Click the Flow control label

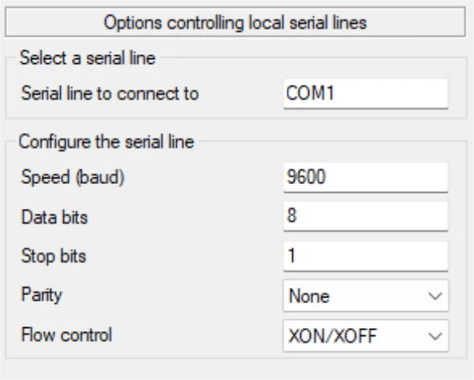tap(67, 335)
